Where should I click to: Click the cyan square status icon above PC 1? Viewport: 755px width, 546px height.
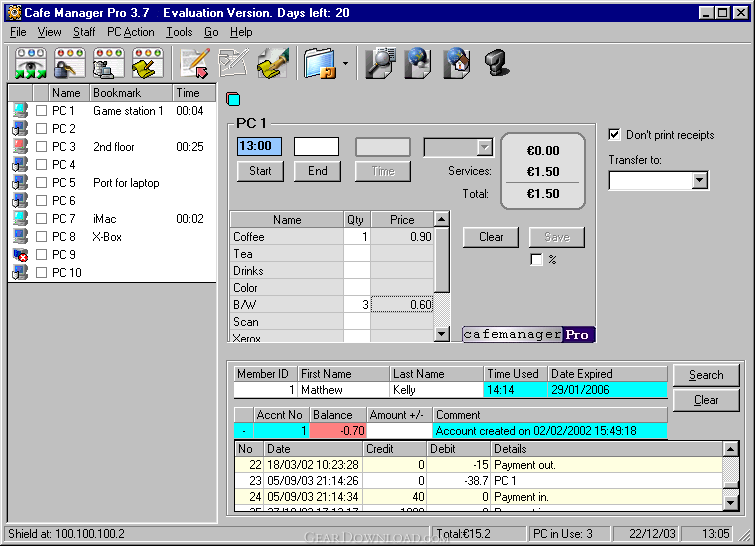pyautogui.click(x=233, y=99)
